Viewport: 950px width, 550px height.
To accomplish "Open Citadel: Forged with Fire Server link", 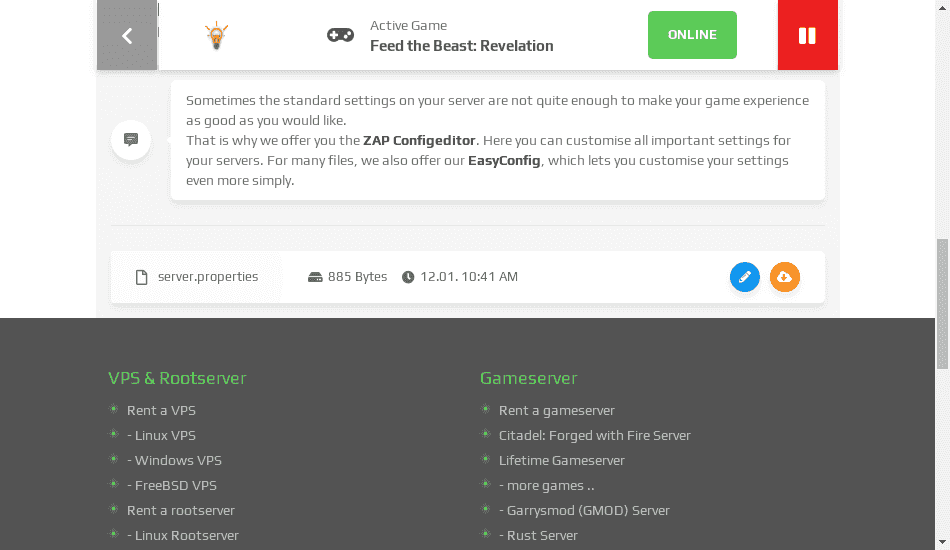I will [595, 435].
